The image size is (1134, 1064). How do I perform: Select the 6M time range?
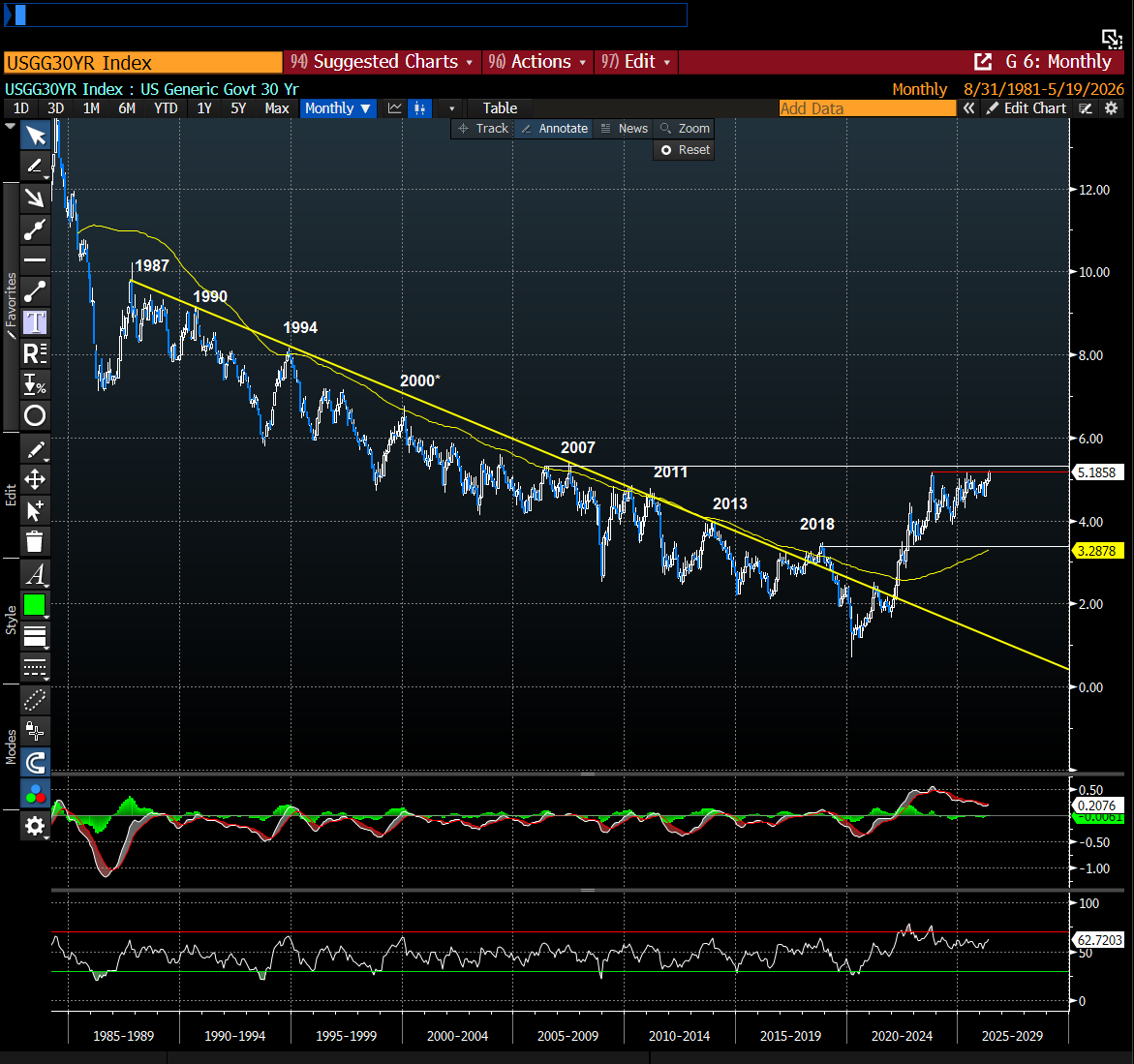click(127, 108)
